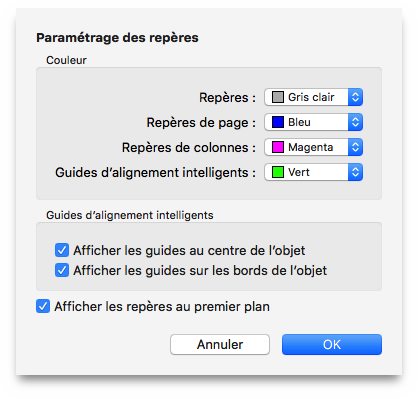418x399 pixels.
Task: Uncheck Afficher les guides au centre de l'objet
Action: click(62, 250)
